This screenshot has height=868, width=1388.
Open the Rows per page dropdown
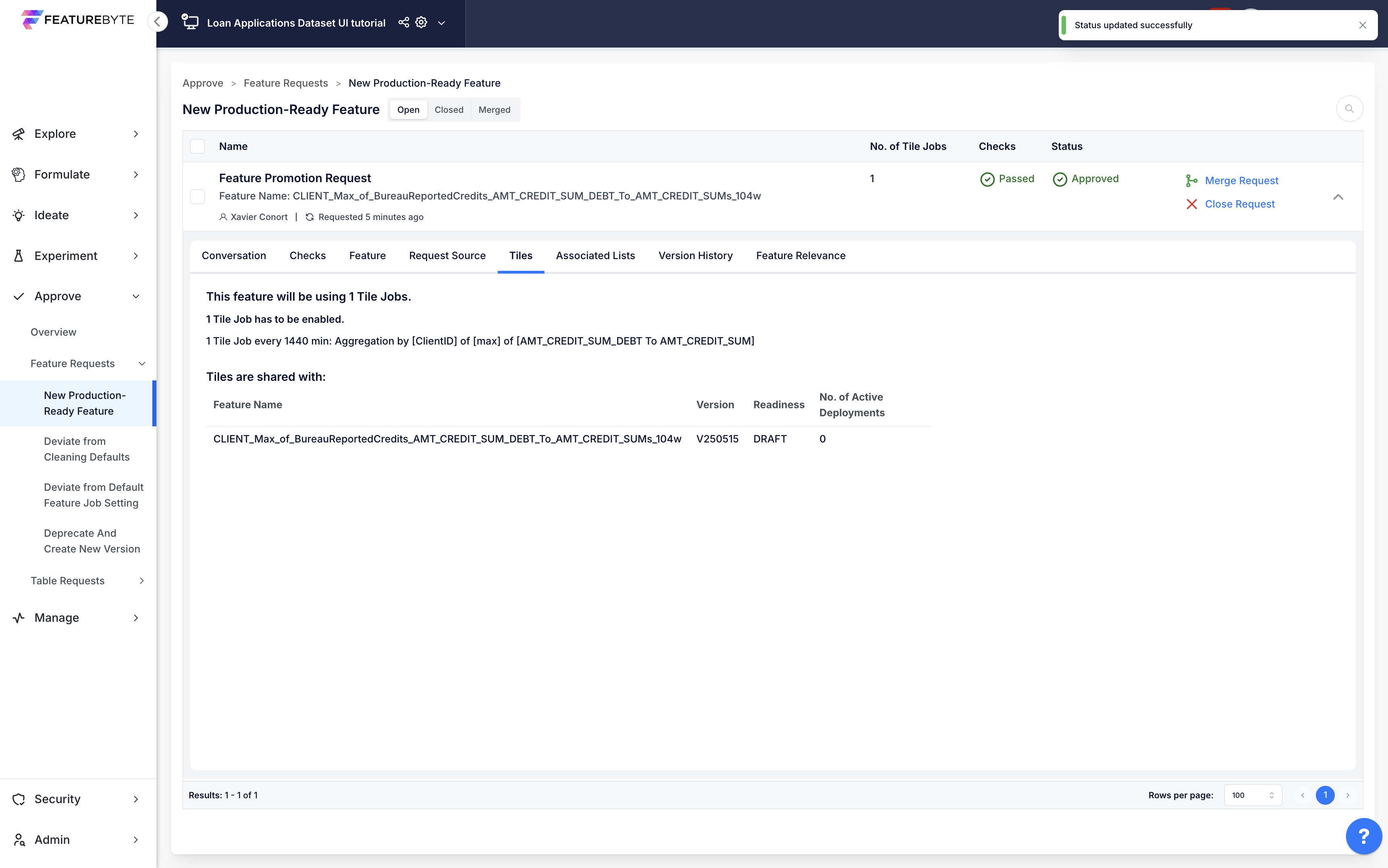tap(1253, 795)
